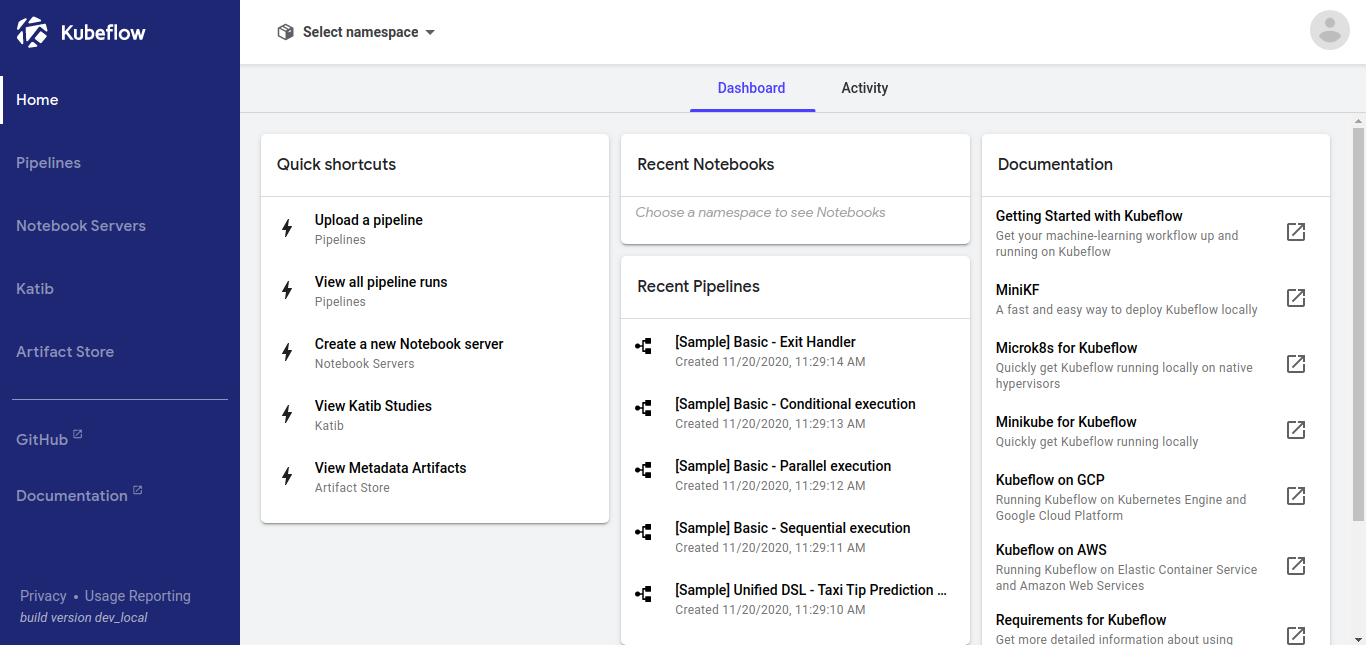Go to Notebook Servers in sidebar
Screen dimensions: 1366x645
[81, 226]
